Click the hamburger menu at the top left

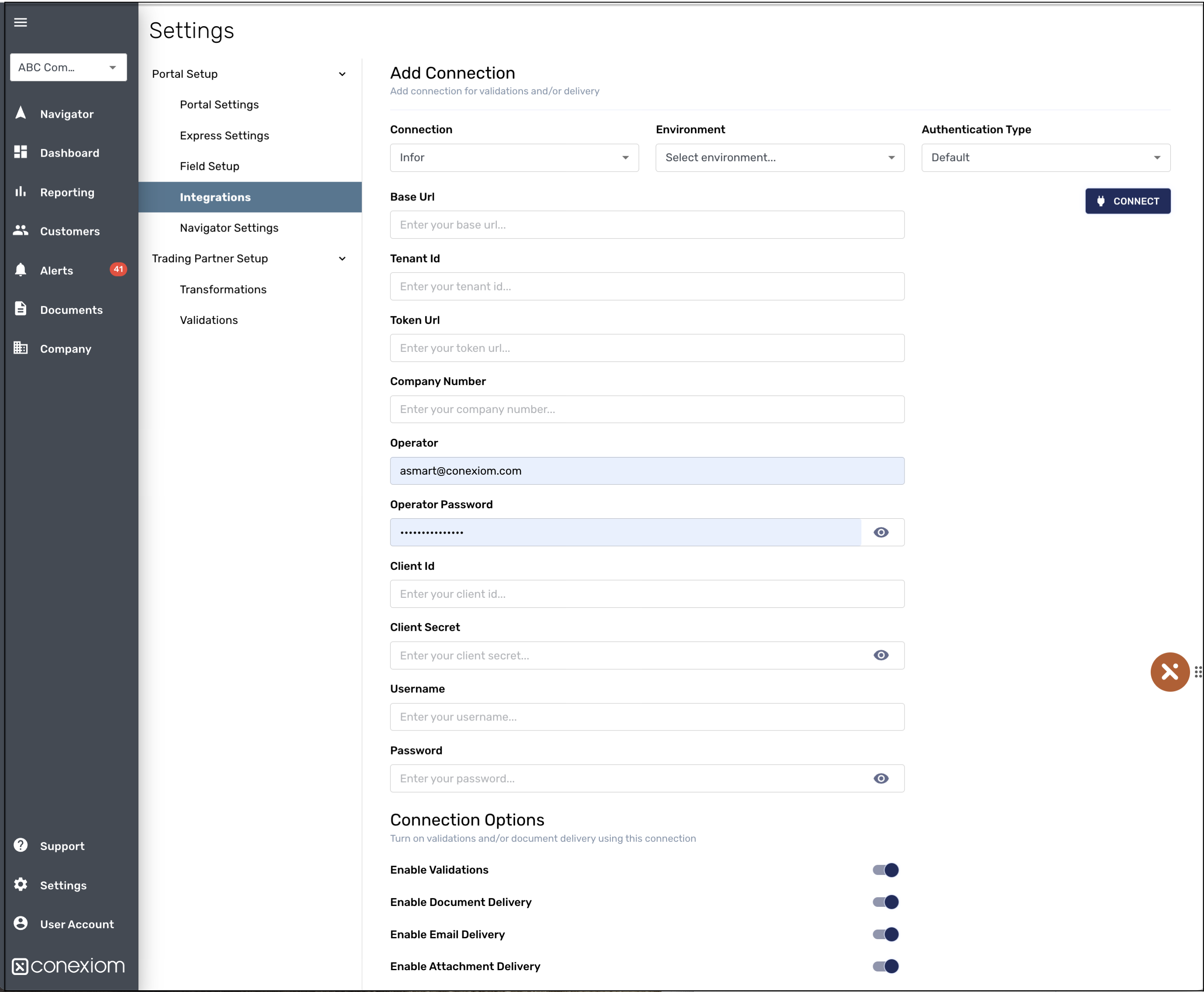[21, 22]
